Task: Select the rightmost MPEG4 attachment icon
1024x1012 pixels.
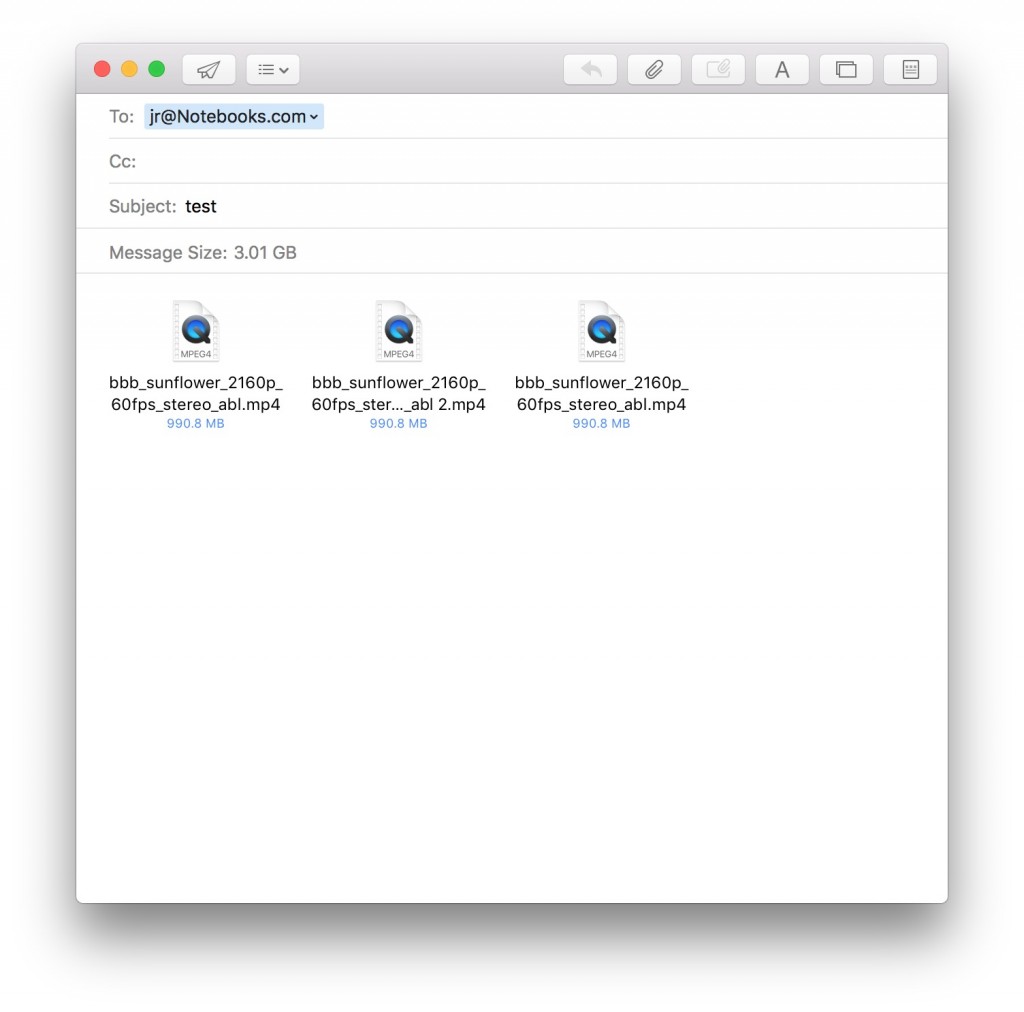Action: coord(601,330)
